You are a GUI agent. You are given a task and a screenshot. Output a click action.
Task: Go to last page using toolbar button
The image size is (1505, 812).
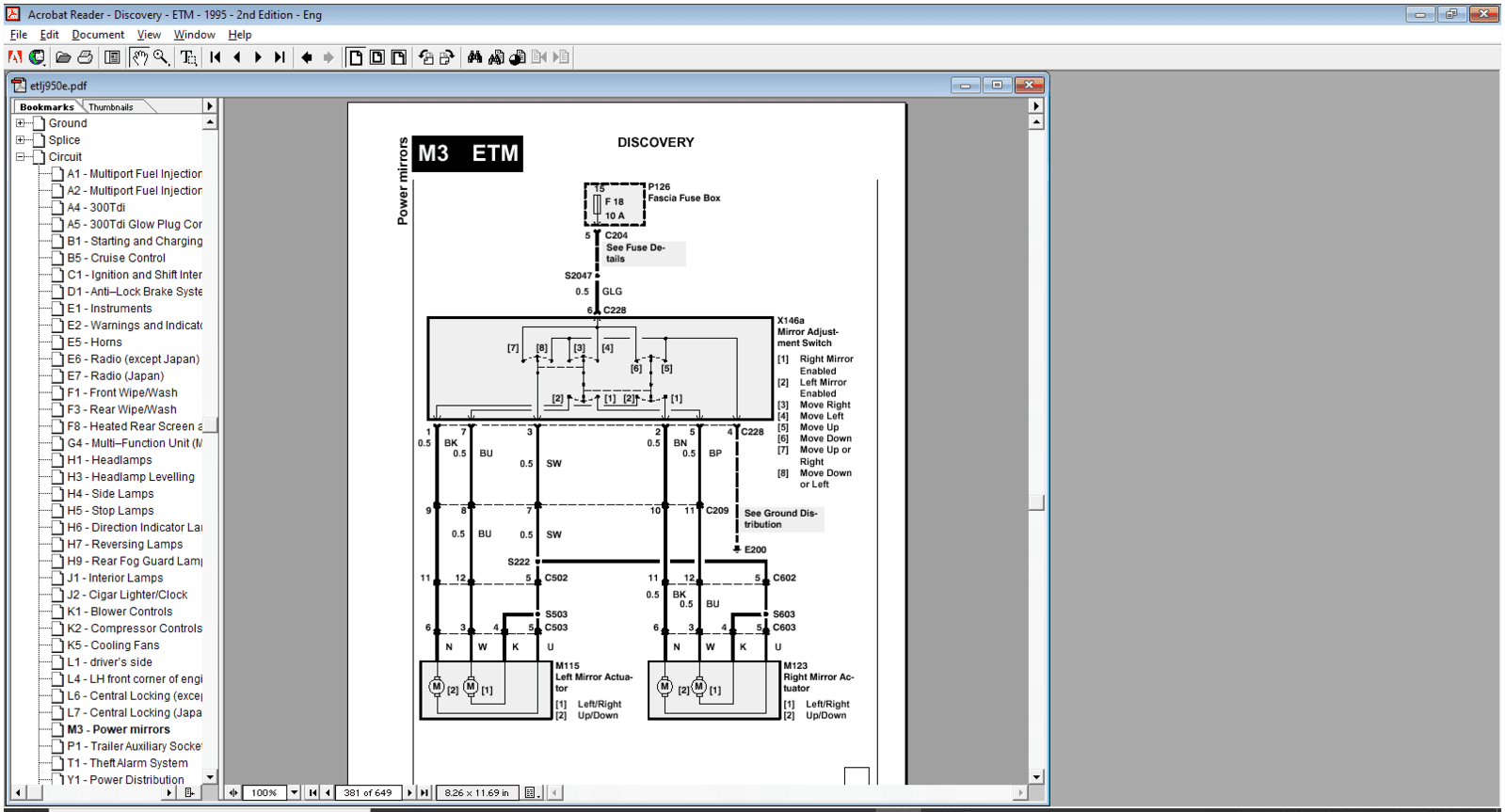[280, 57]
